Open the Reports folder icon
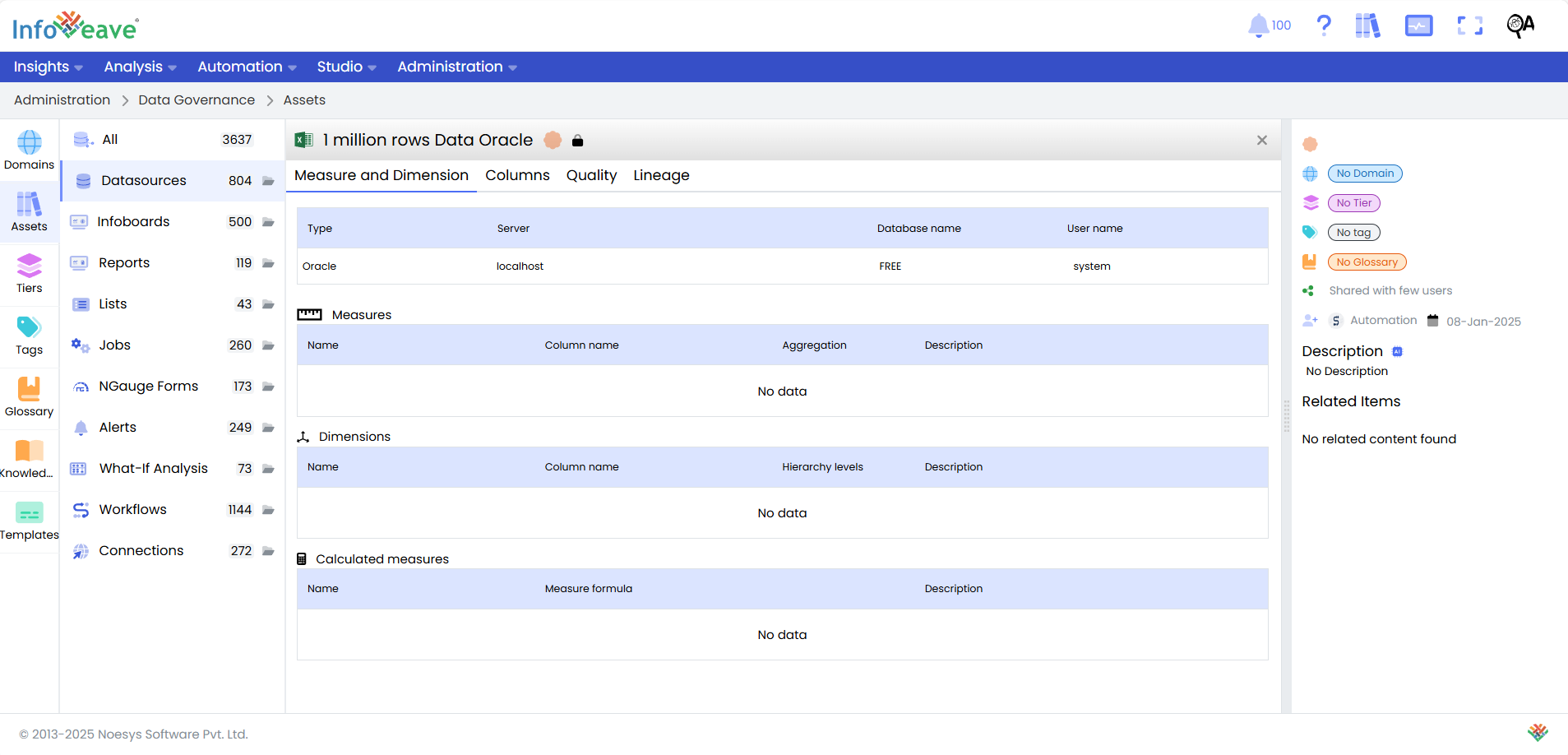 (268, 263)
